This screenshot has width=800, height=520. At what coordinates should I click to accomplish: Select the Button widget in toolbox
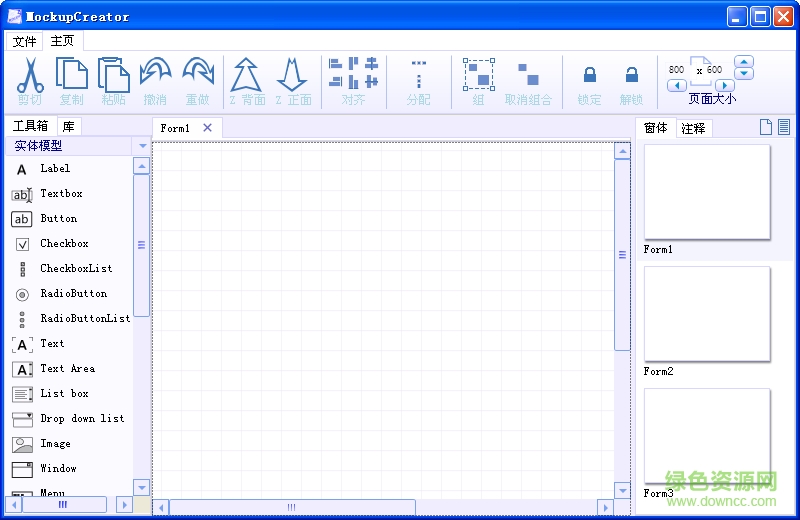coord(58,219)
